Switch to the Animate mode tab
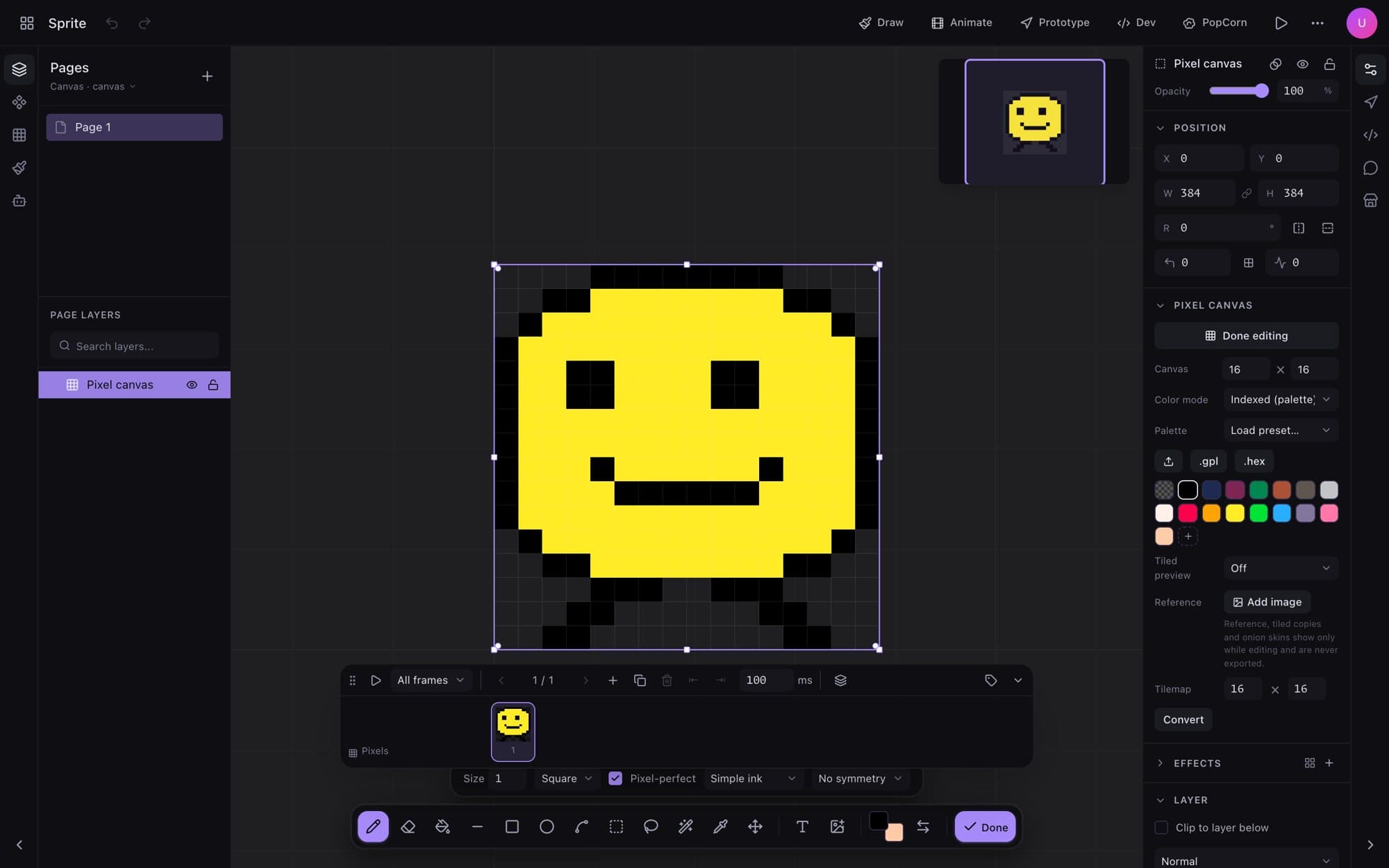This screenshot has height=868, width=1389. [x=962, y=23]
